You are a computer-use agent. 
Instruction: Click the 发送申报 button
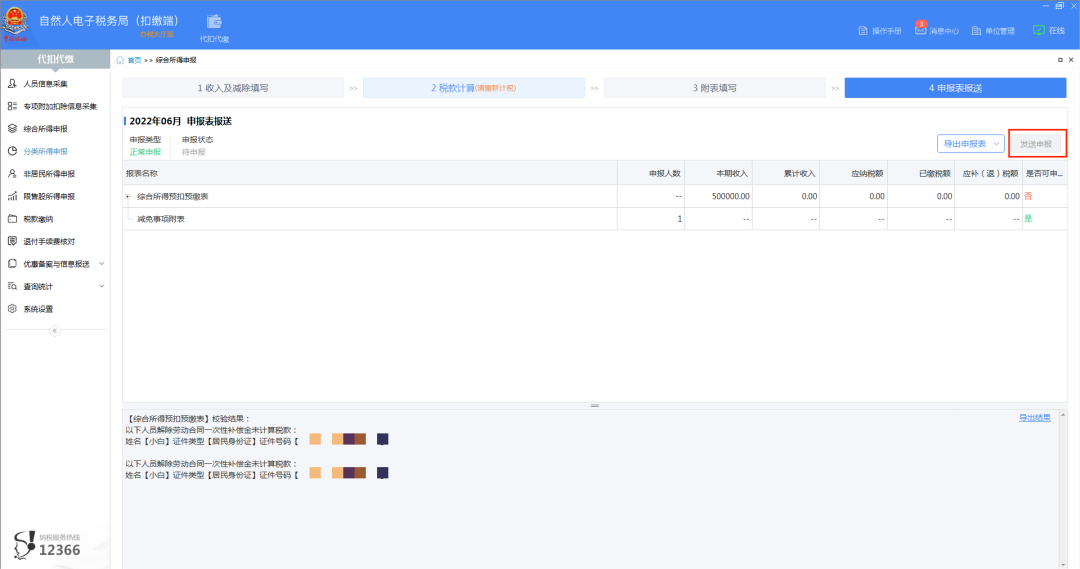(x=1035, y=144)
